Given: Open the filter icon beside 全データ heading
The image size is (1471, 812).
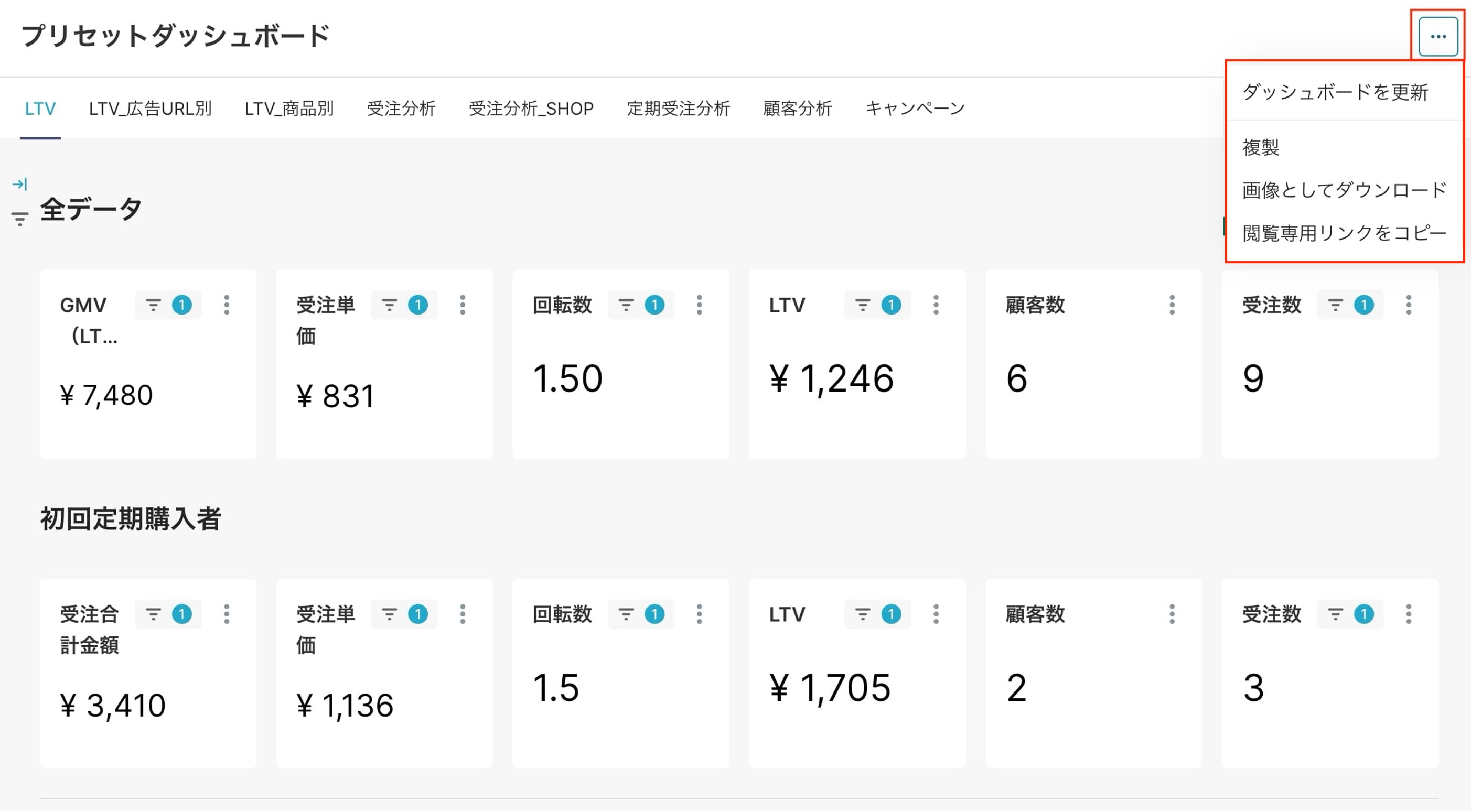Looking at the screenshot, I should 20,219.
